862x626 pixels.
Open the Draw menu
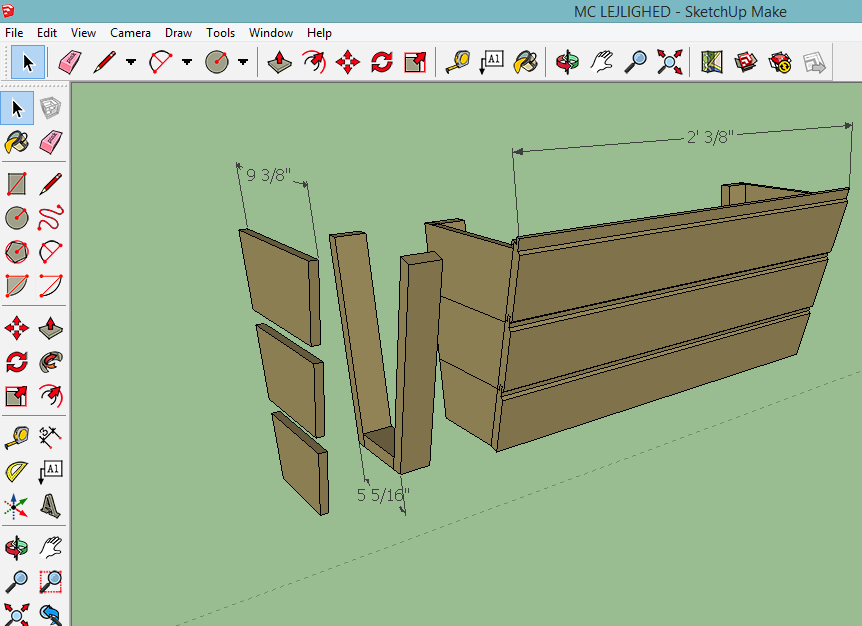pyautogui.click(x=178, y=33)
